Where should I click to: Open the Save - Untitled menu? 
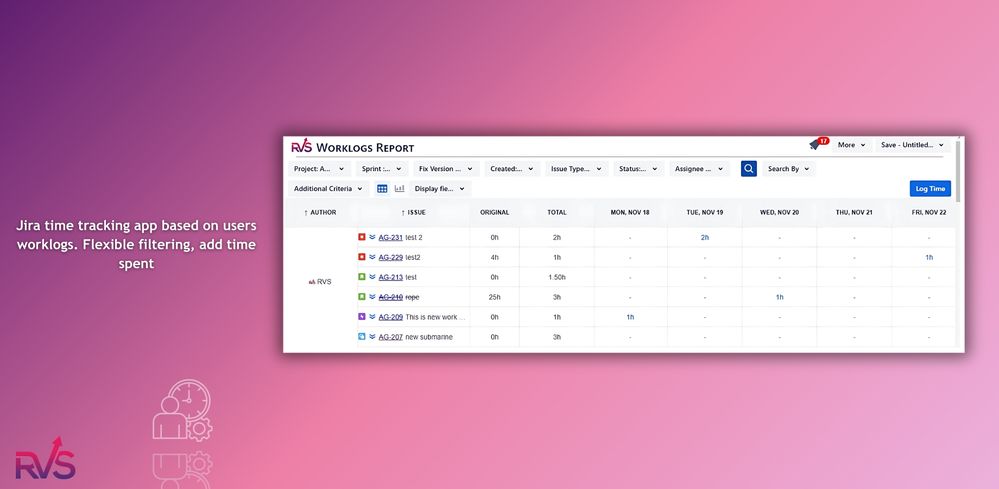coord(912,145)
